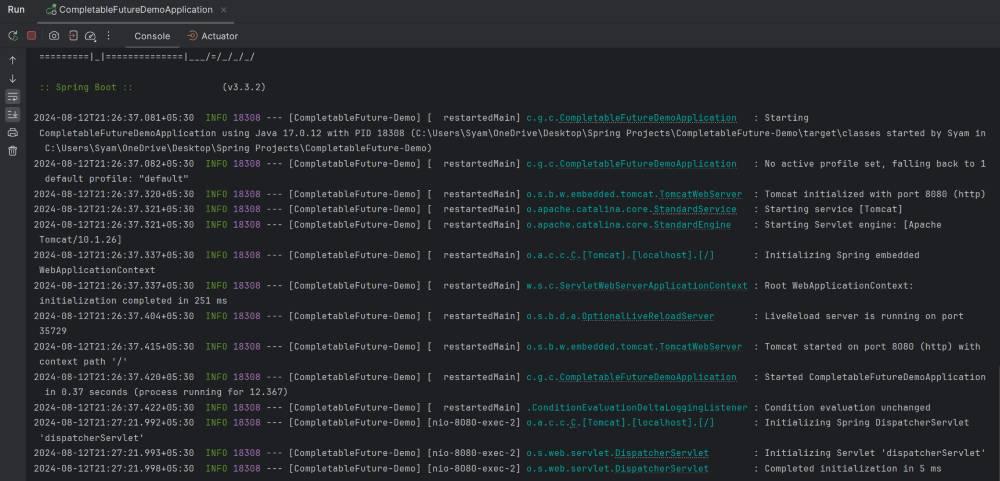Click 'Started CompletableFutureDemoApplication' message

tap(874, 377)
